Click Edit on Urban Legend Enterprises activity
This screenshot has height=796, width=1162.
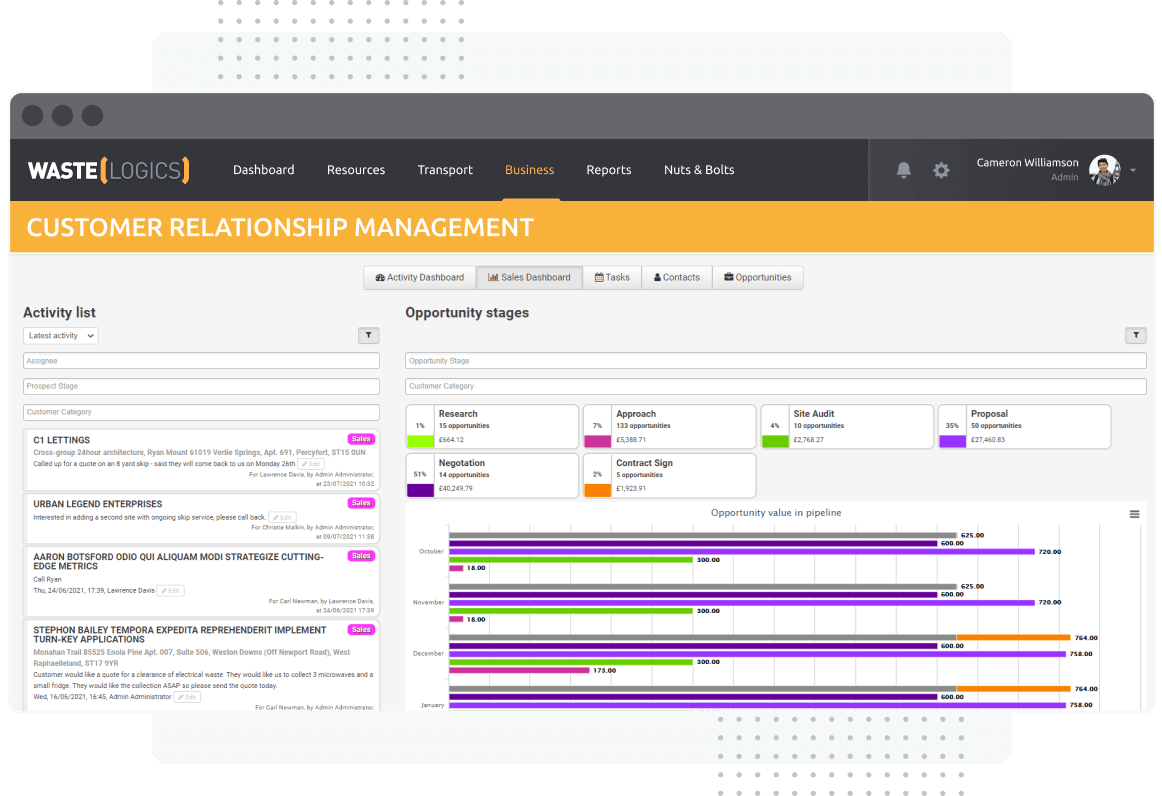click(282, 517)
